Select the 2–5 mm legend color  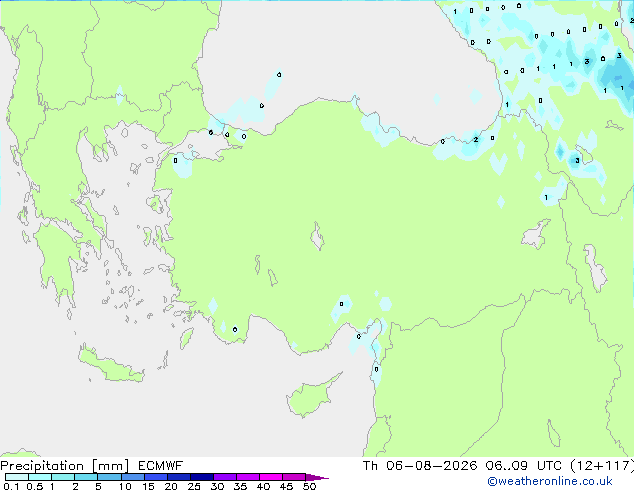[86, 477]
